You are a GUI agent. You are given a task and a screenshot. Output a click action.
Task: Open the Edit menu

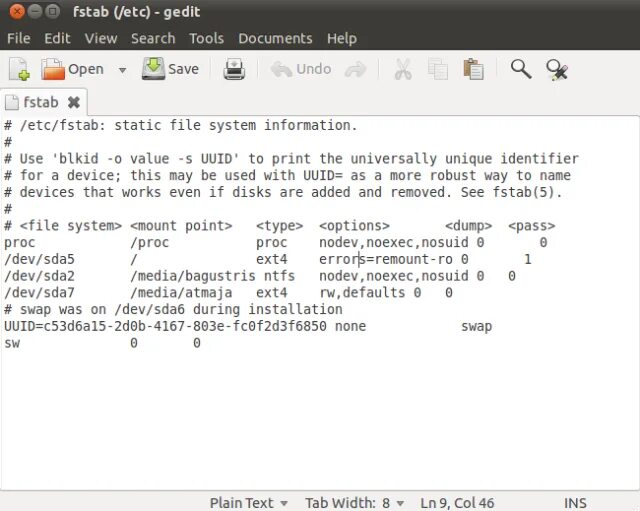pos(57,38)
